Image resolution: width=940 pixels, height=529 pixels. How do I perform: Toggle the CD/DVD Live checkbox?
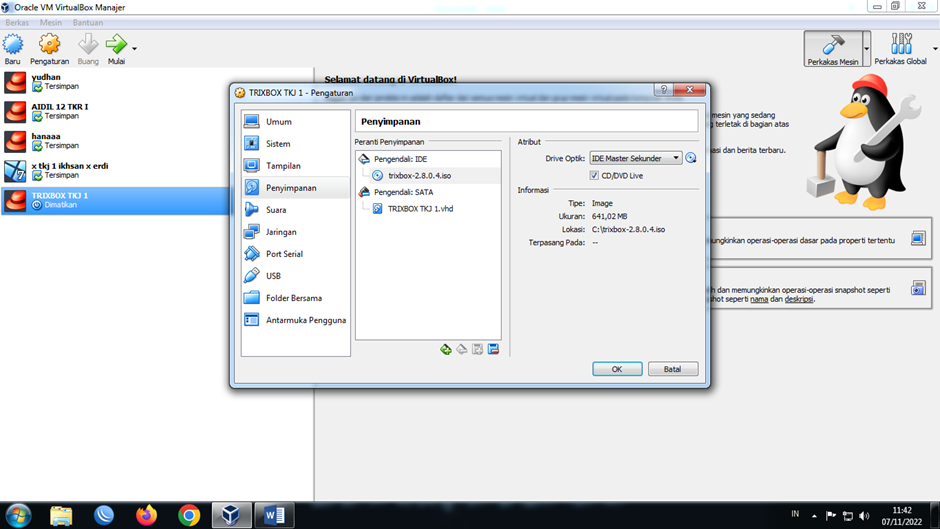tap(594, 176)
